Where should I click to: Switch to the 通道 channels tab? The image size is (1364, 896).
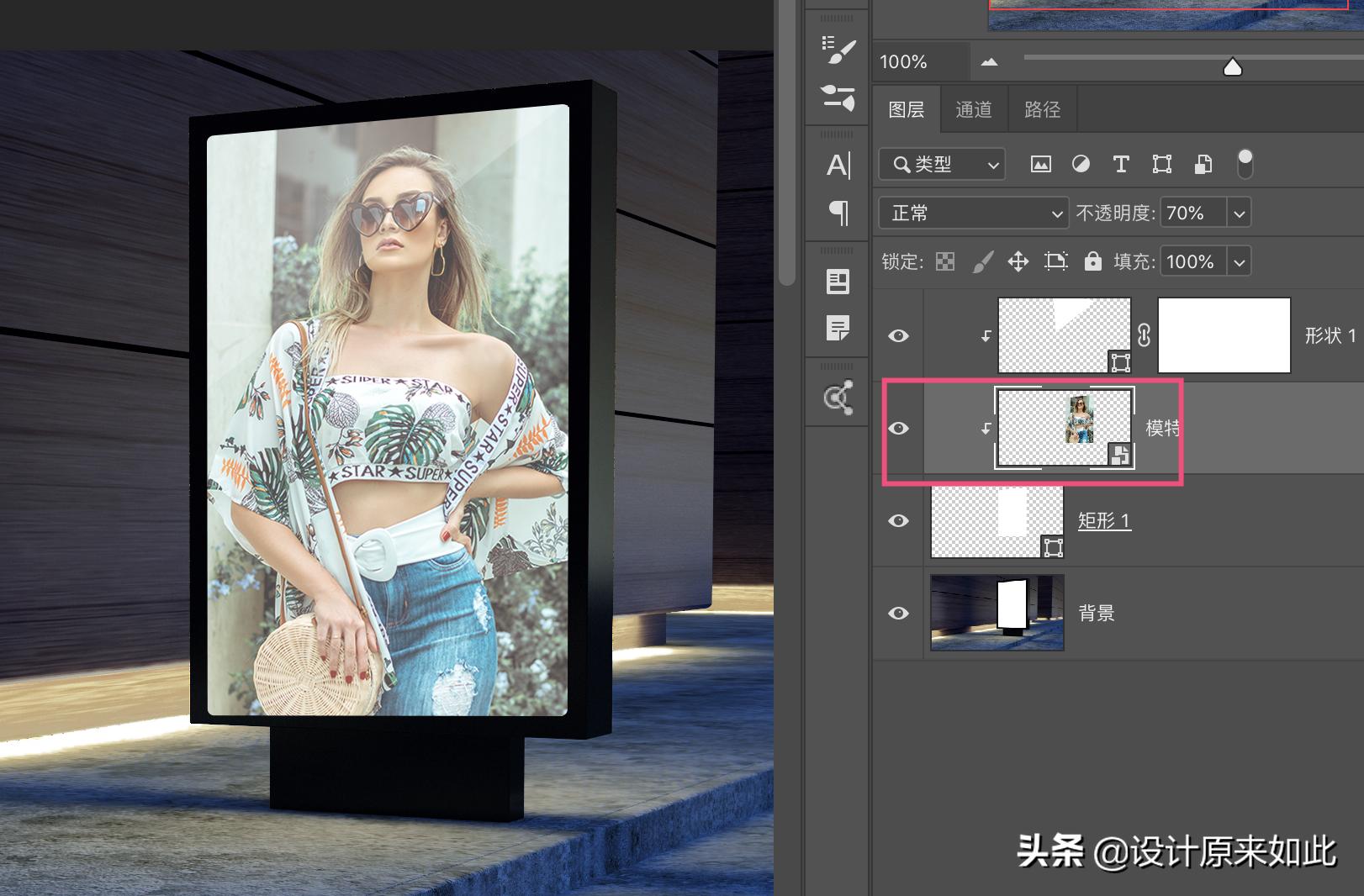point(974,110)
